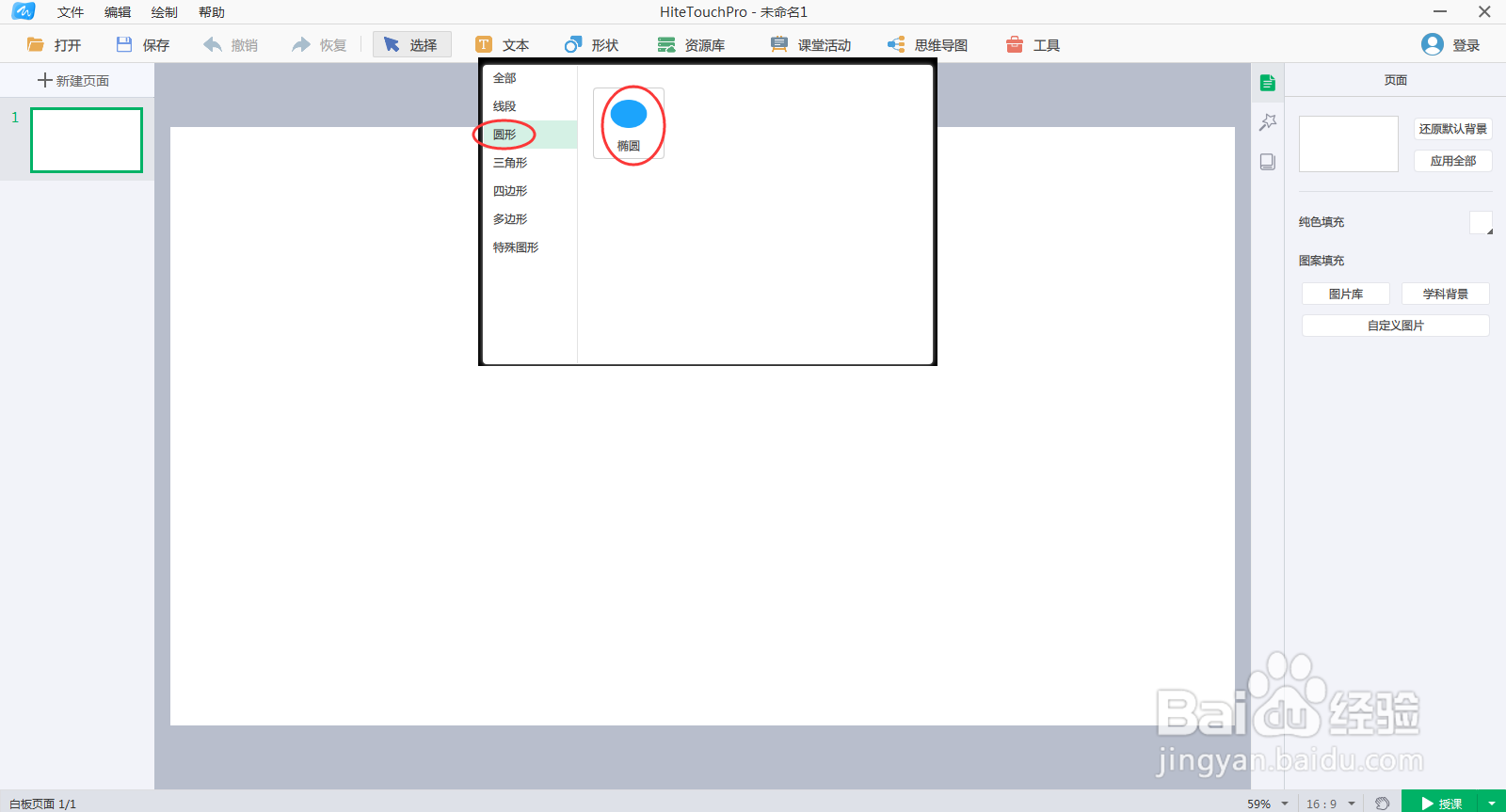Screen dimensions: 1506x812
Task: Choose 自定义图片 background
Action: pos(1396,326)
